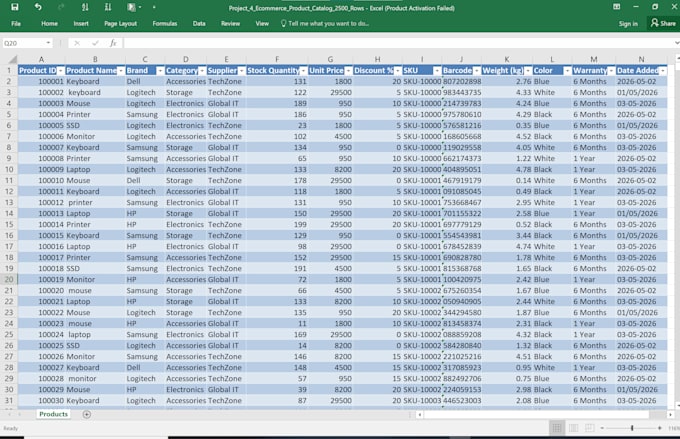Click the Tell me lightbulb search box
The height and width of the screenshot is (439, 680).
click(x=325, y=23)
